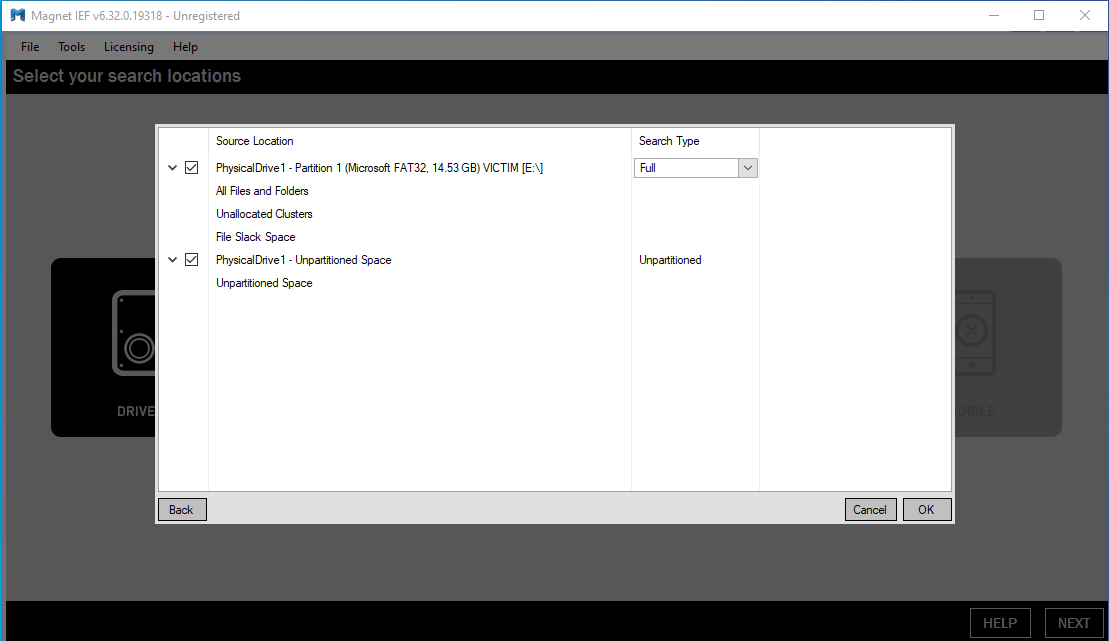Select the File Slack Space row

point(256,237)
